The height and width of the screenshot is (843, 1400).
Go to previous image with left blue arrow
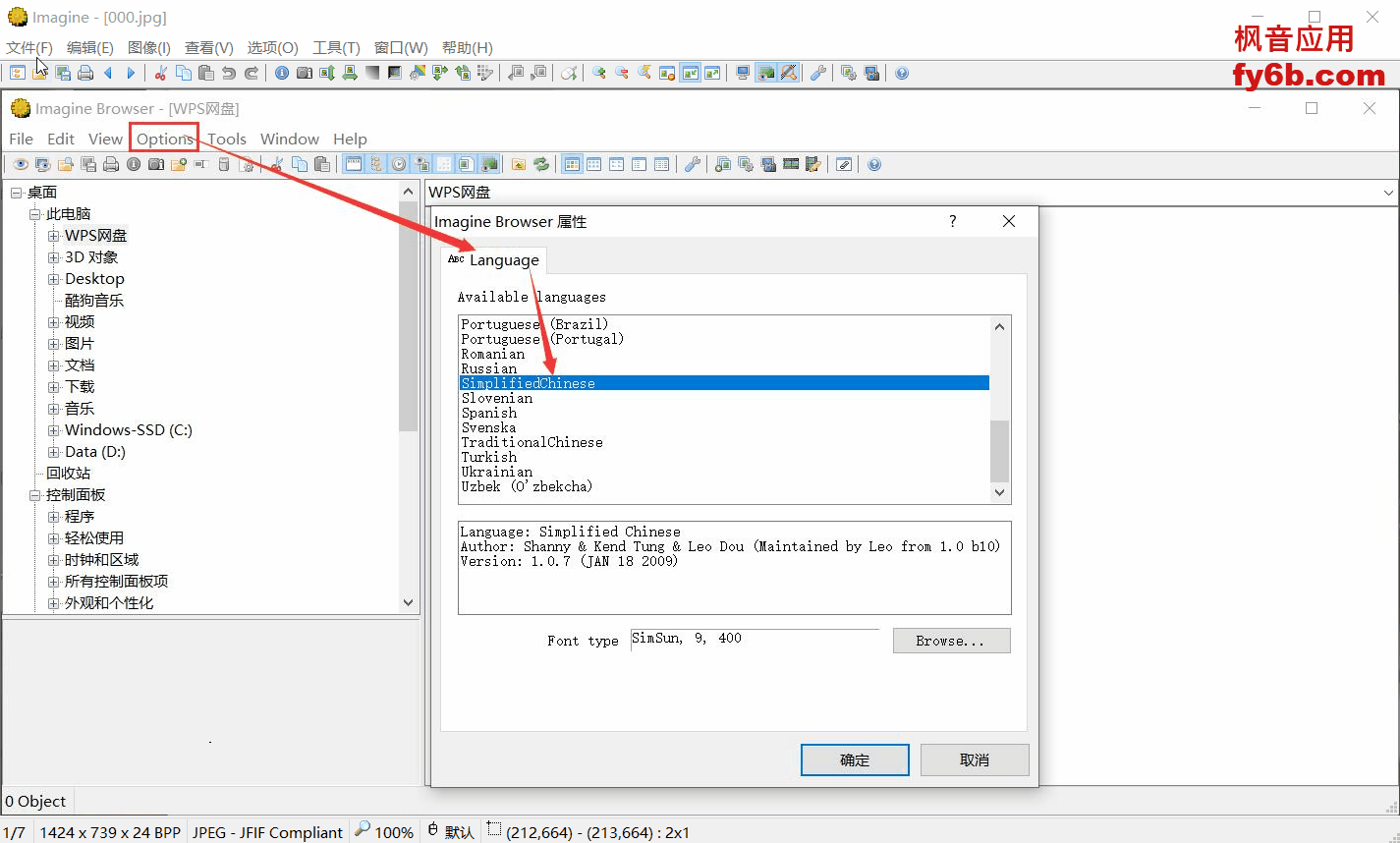click(108, 73)
